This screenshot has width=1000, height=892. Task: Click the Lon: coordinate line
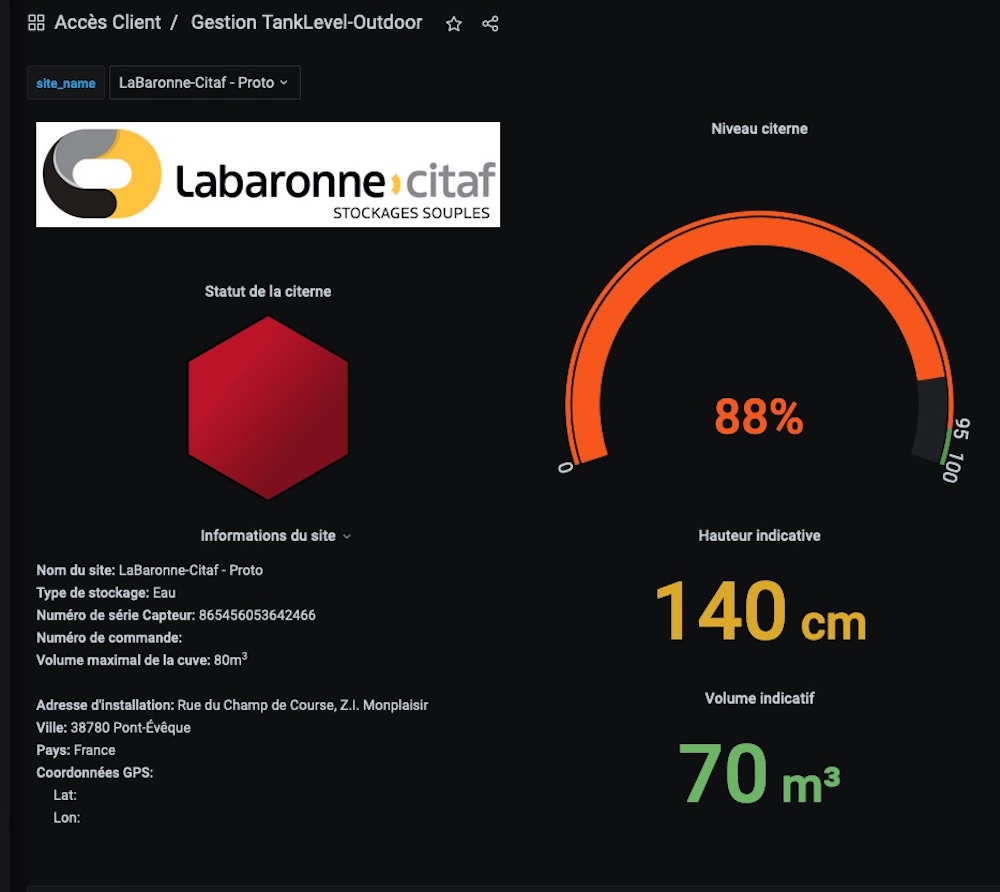67,817
